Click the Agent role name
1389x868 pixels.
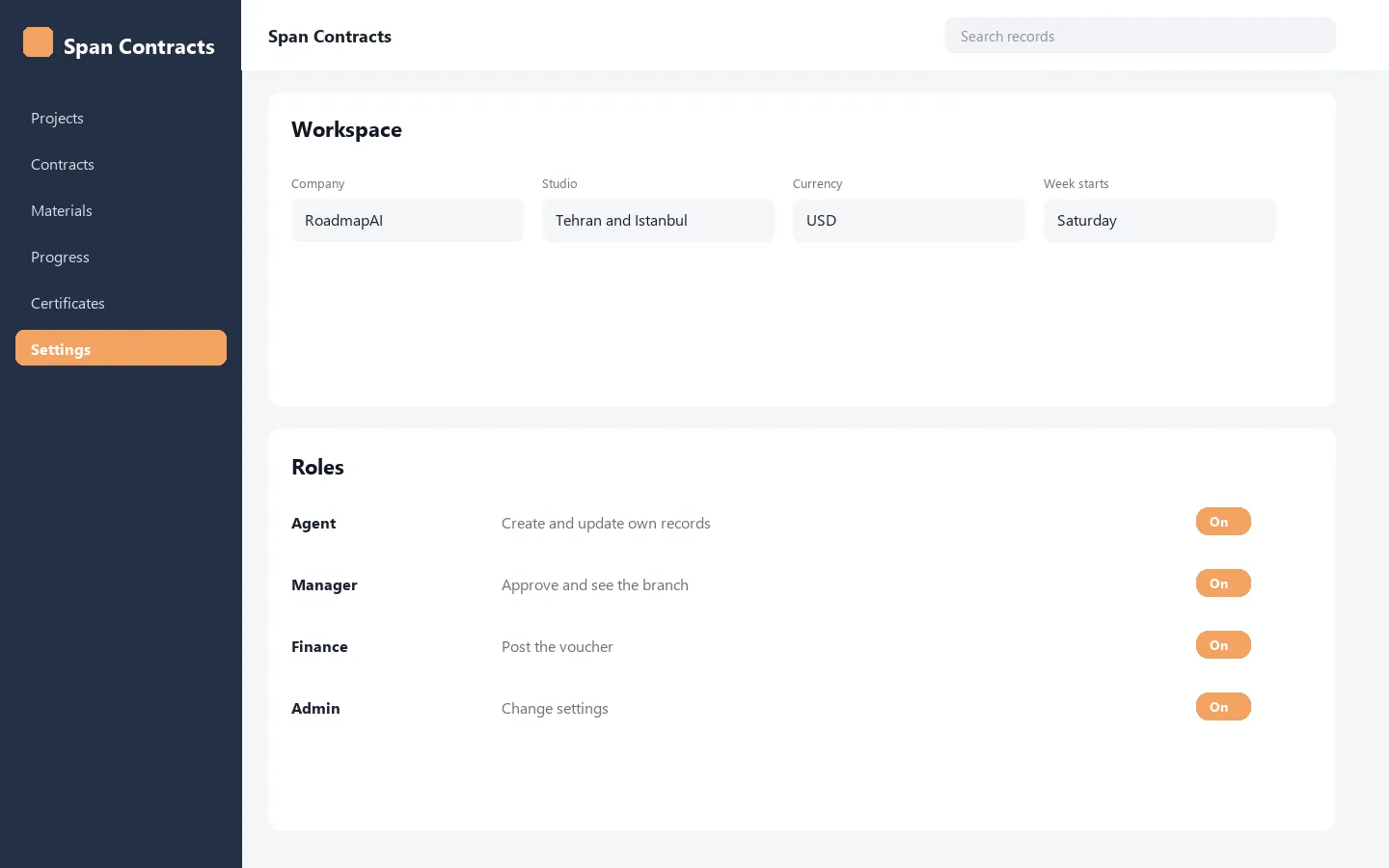coord(313,524)
